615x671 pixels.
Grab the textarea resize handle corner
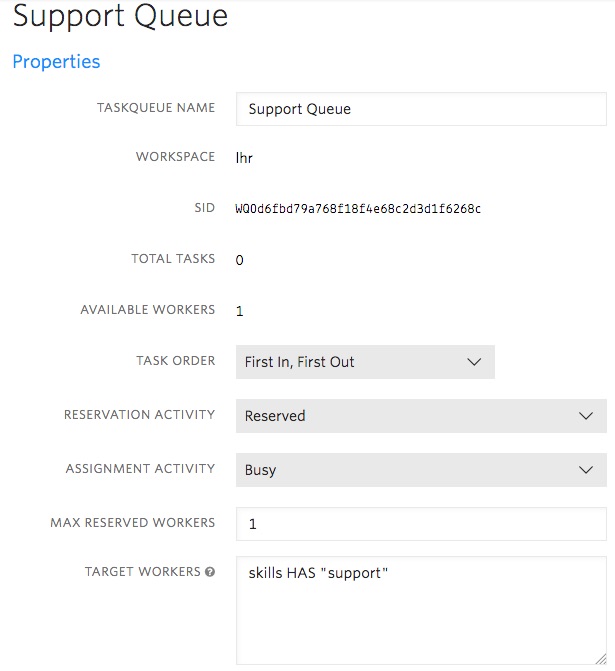pyautogui.click(x=601, y=659)
